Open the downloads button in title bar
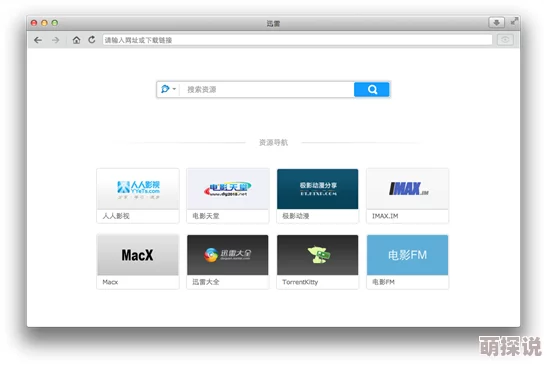 point(496,23)
